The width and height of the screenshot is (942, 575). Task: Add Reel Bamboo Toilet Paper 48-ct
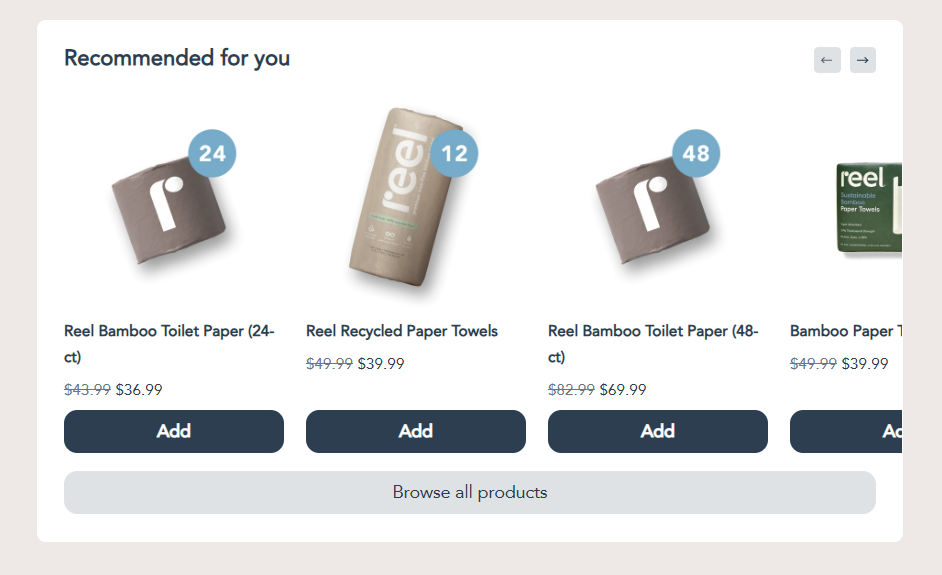coord(658,431)
